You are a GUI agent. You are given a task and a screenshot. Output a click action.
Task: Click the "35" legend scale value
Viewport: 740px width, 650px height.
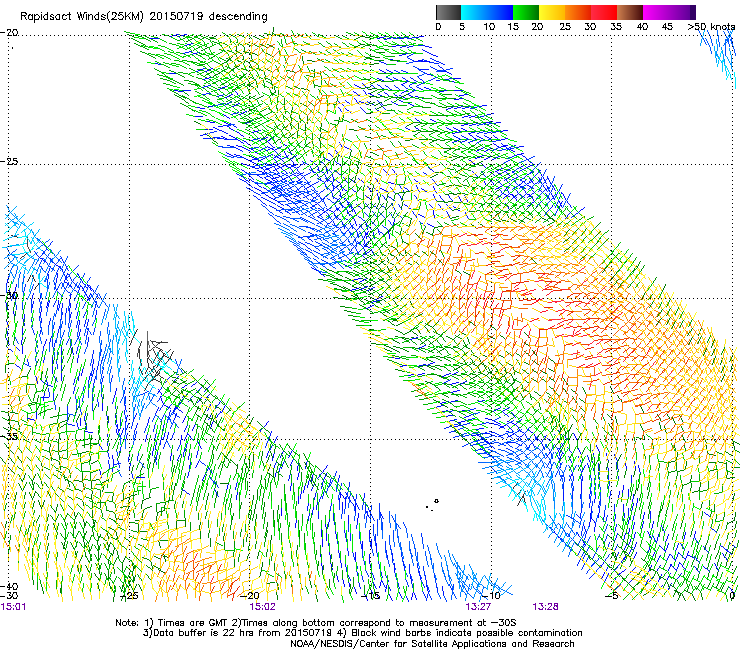(x=616, y=27)
